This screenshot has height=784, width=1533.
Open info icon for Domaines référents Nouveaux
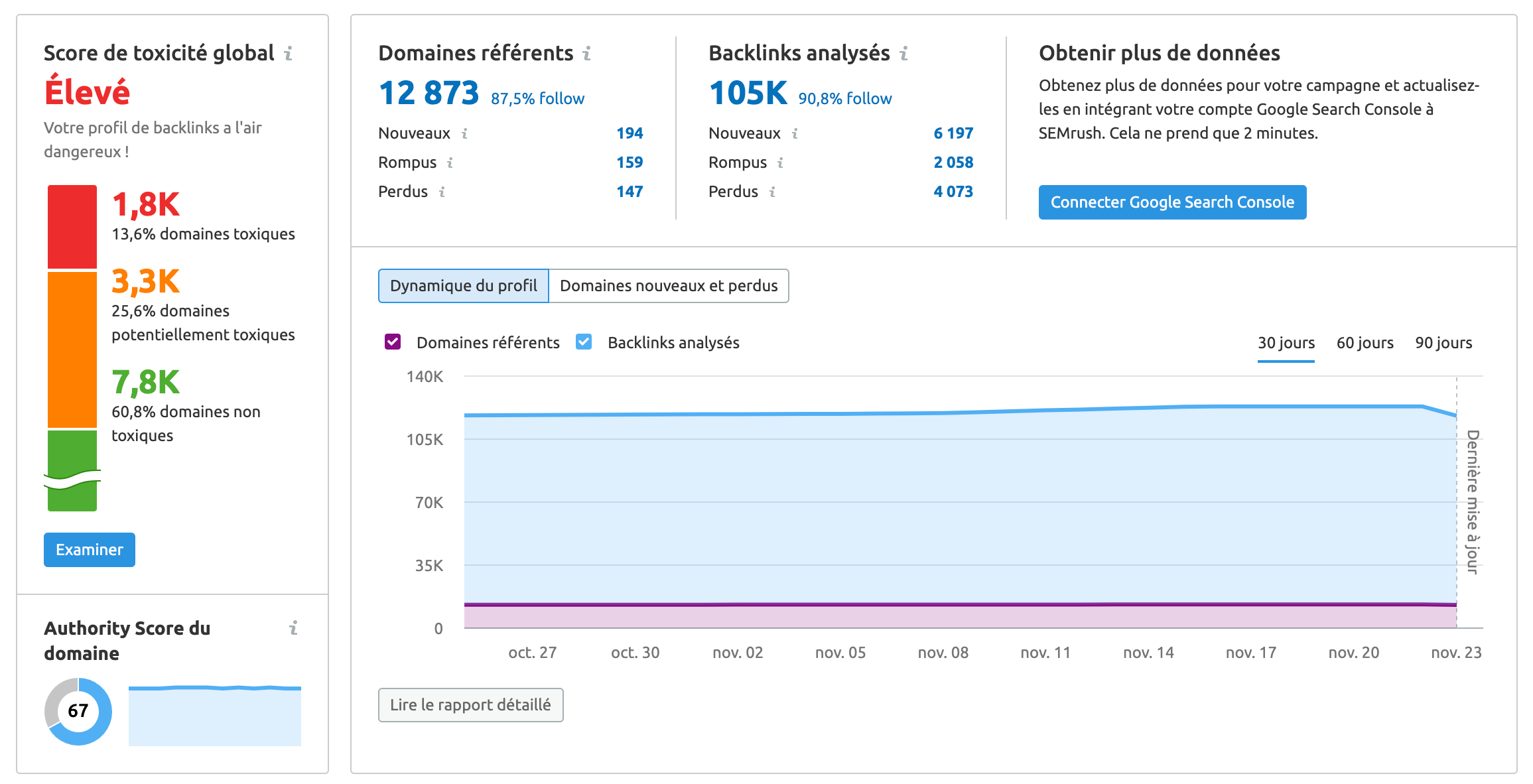point(464,134)
